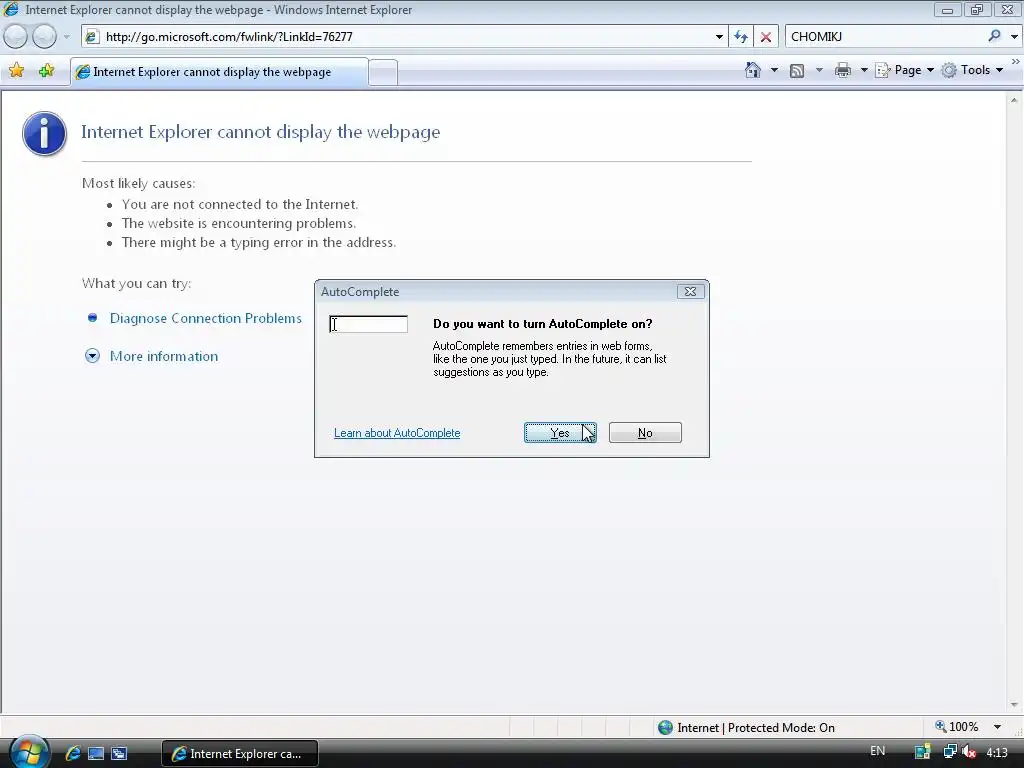Click the search magnifier icon
This screenshot has width=1024, height=768.
point(995,36)
